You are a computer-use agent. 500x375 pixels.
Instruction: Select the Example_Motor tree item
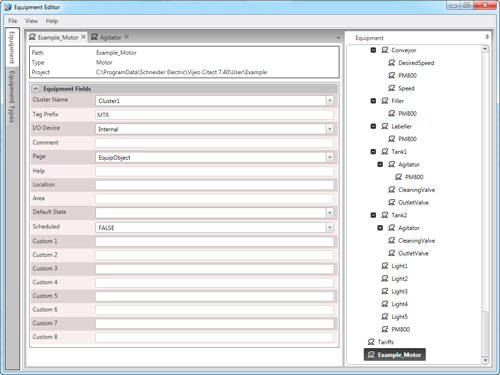coord(395,355)
